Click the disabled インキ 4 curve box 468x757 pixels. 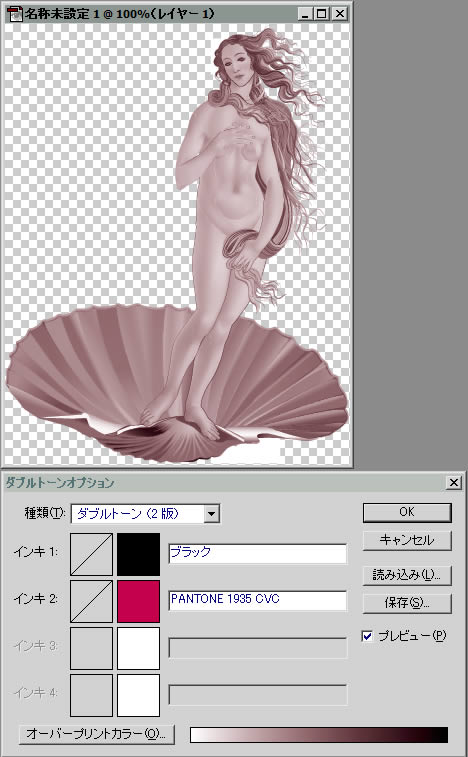pyautogui.click(x=91, y=695)
